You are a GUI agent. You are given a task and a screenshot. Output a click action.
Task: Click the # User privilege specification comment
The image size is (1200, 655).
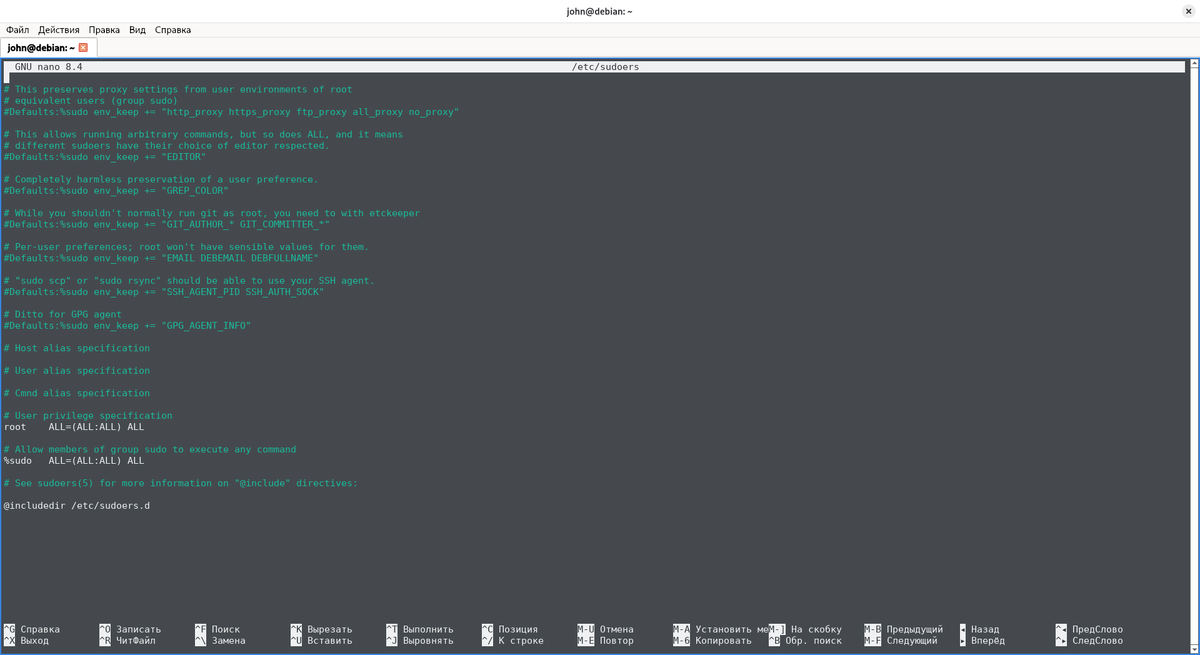pos(88,416)
